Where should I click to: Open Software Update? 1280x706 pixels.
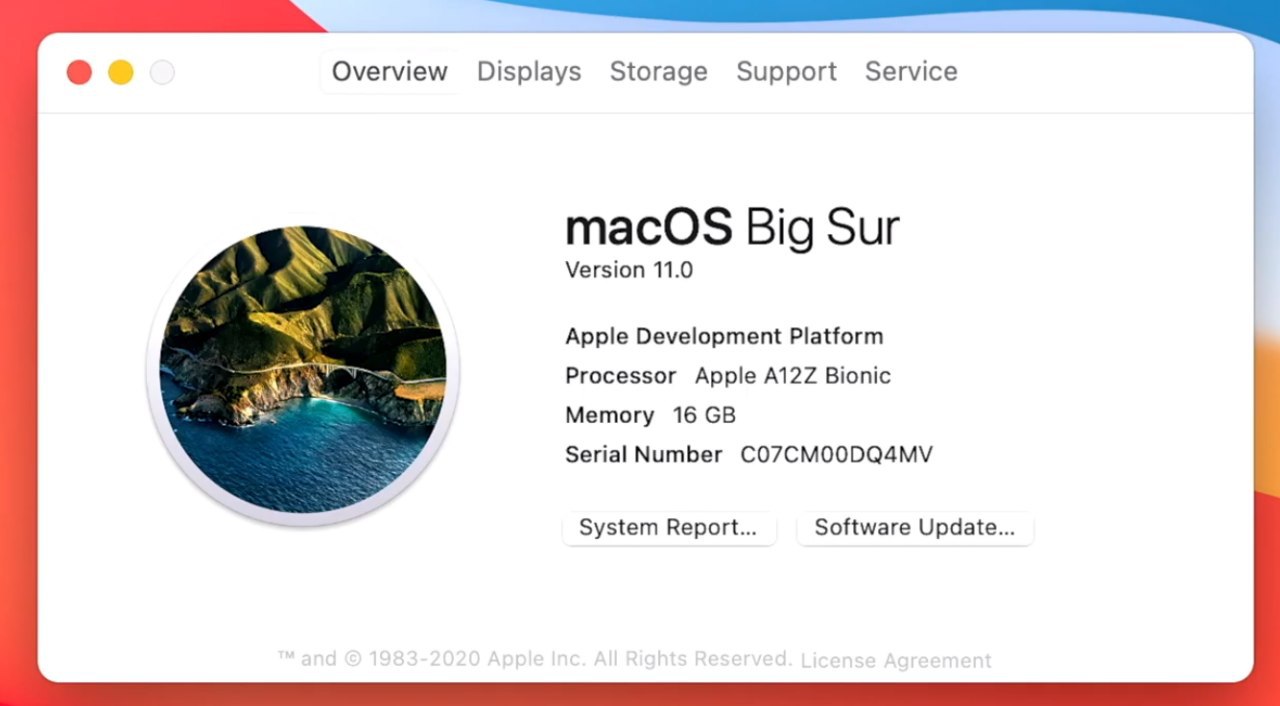click(x=915, y=528)
